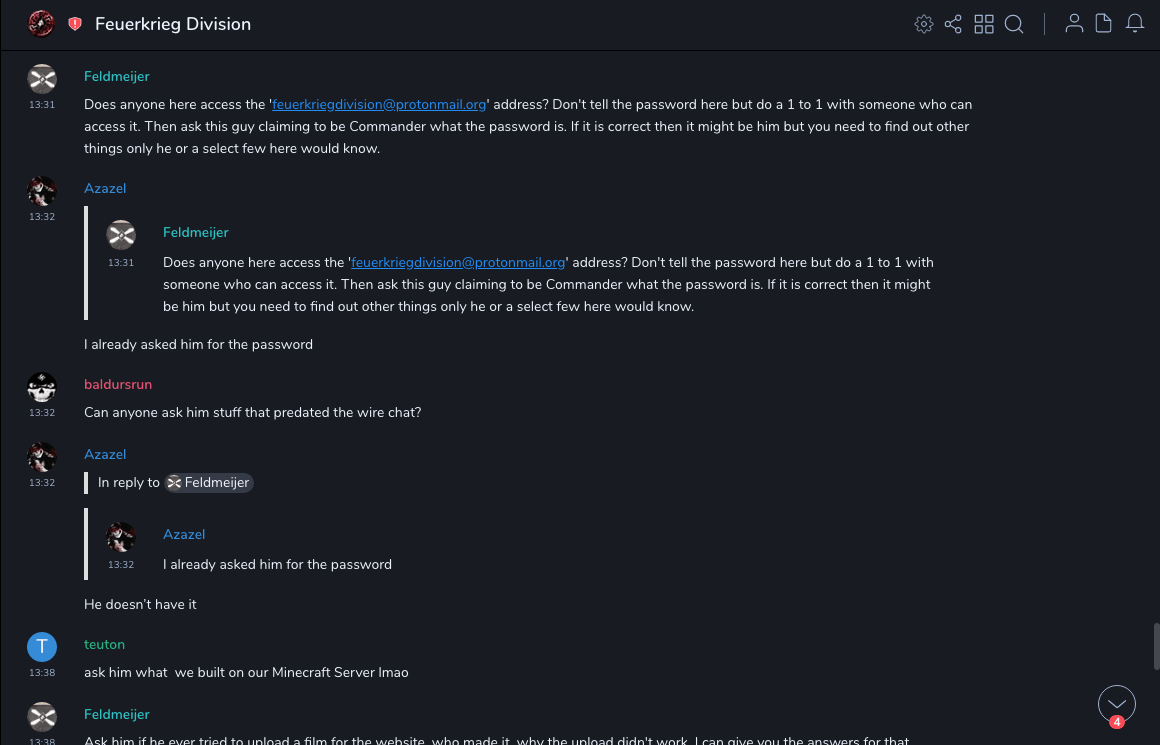
Task: Open the profile of username baldursrun
Action: [118, 384]
